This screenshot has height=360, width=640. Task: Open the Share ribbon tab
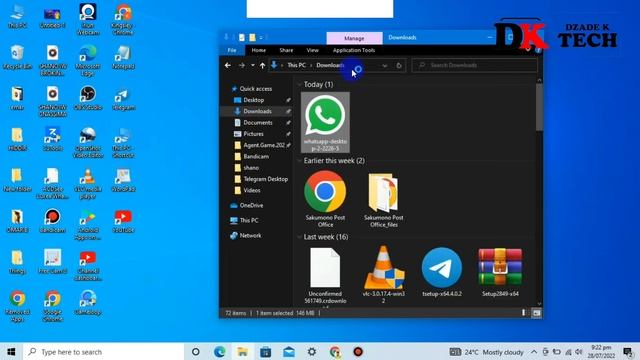click(x=286, y=50)
